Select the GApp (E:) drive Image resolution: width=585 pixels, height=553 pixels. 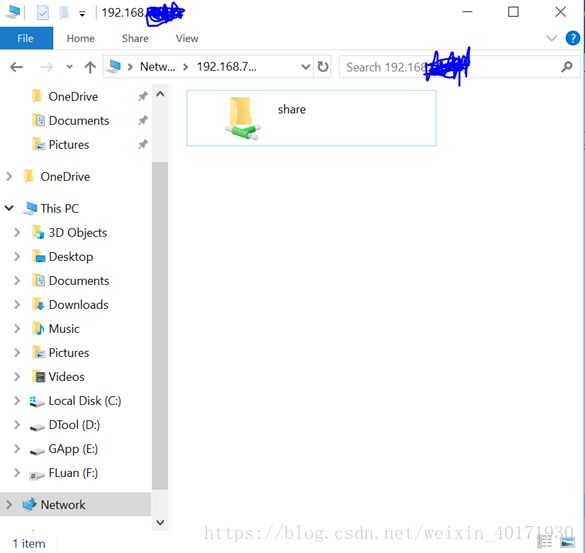[73, 449]
